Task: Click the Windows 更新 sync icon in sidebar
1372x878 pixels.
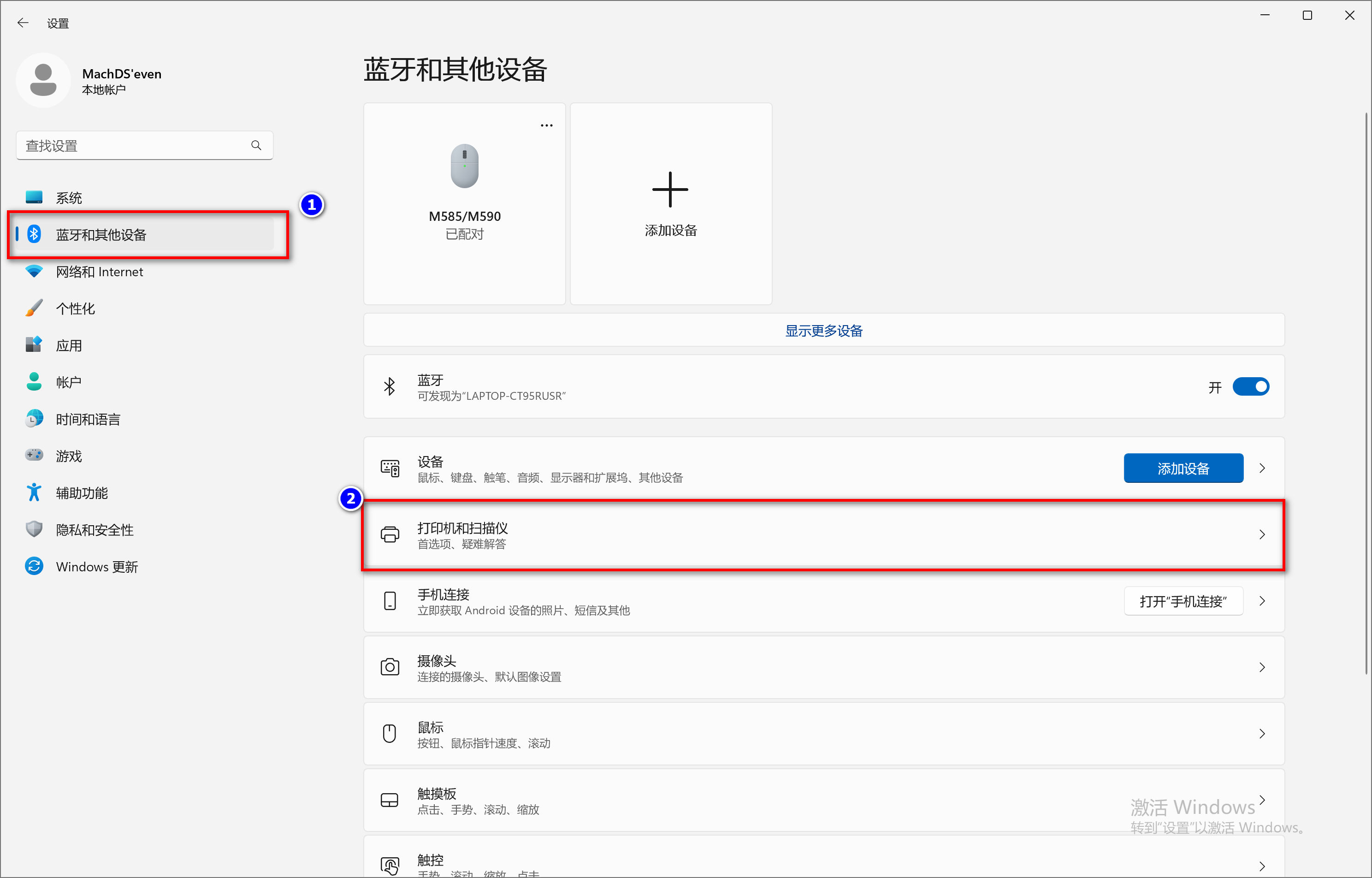Action: coord(34,566)
